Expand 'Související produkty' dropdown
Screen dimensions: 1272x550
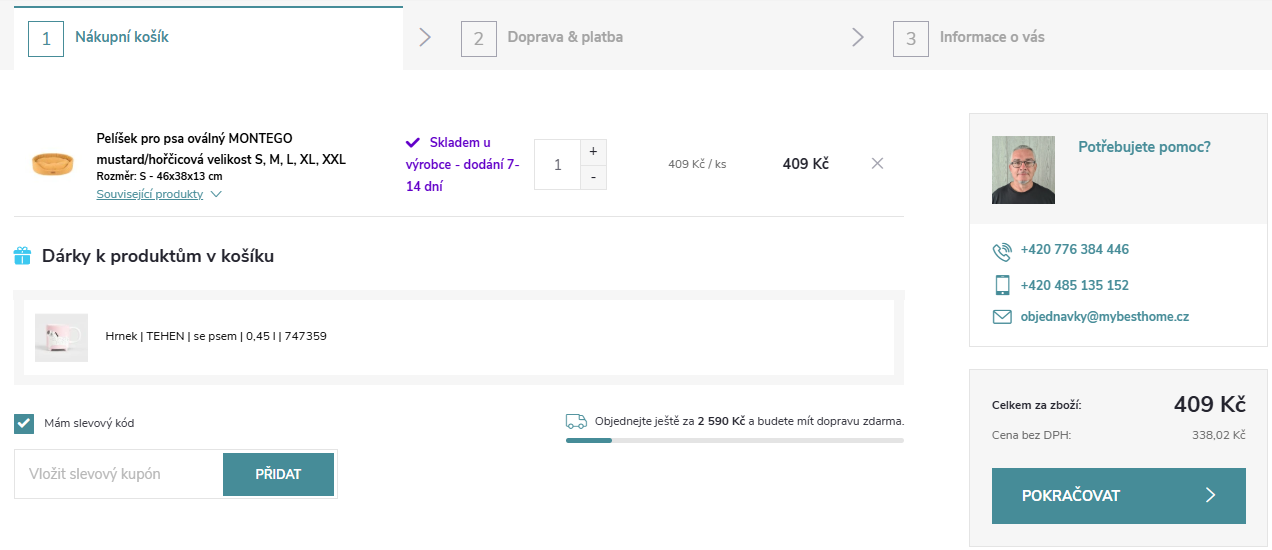click(158, 194)
